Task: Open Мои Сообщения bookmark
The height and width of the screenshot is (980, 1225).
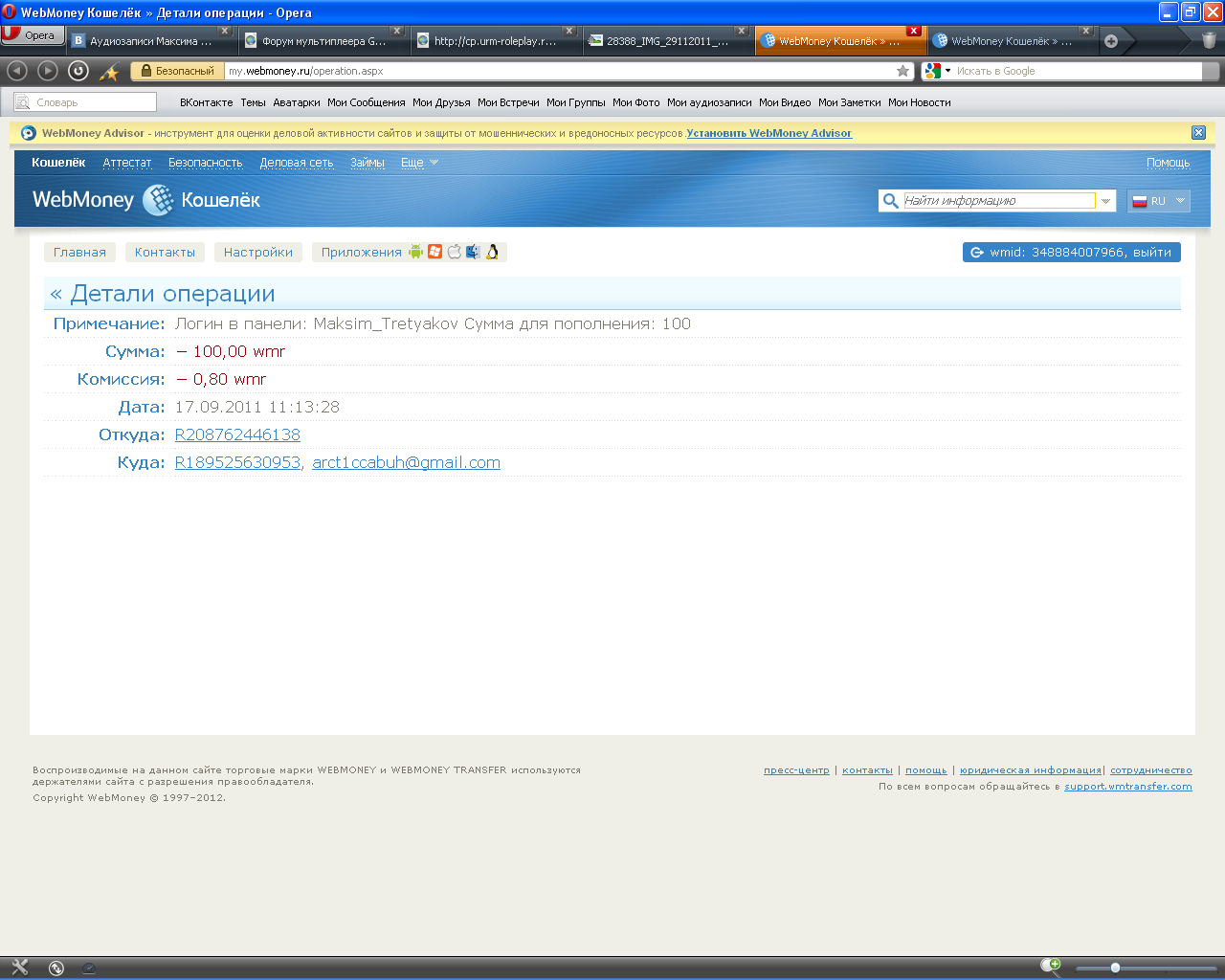Action: tap(367, 102)
